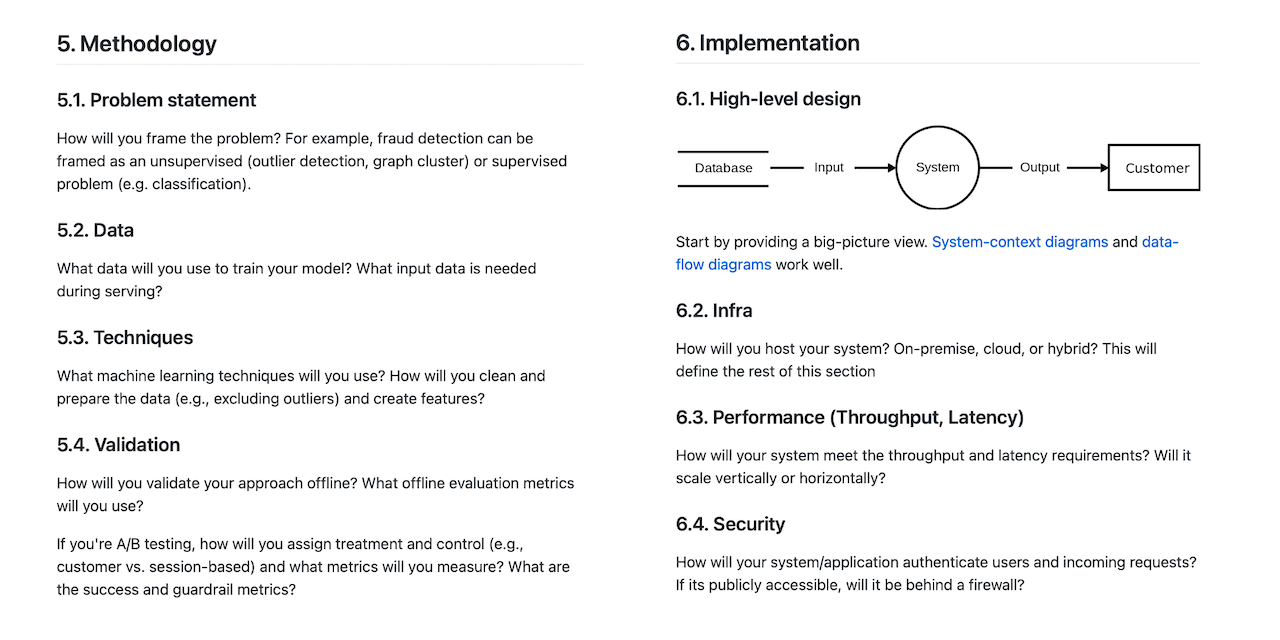Screen dimensions: 1280x640
Task: Click the 5.3. Techniques subheading
Action: pyautogui.click(x=125, y=338)
